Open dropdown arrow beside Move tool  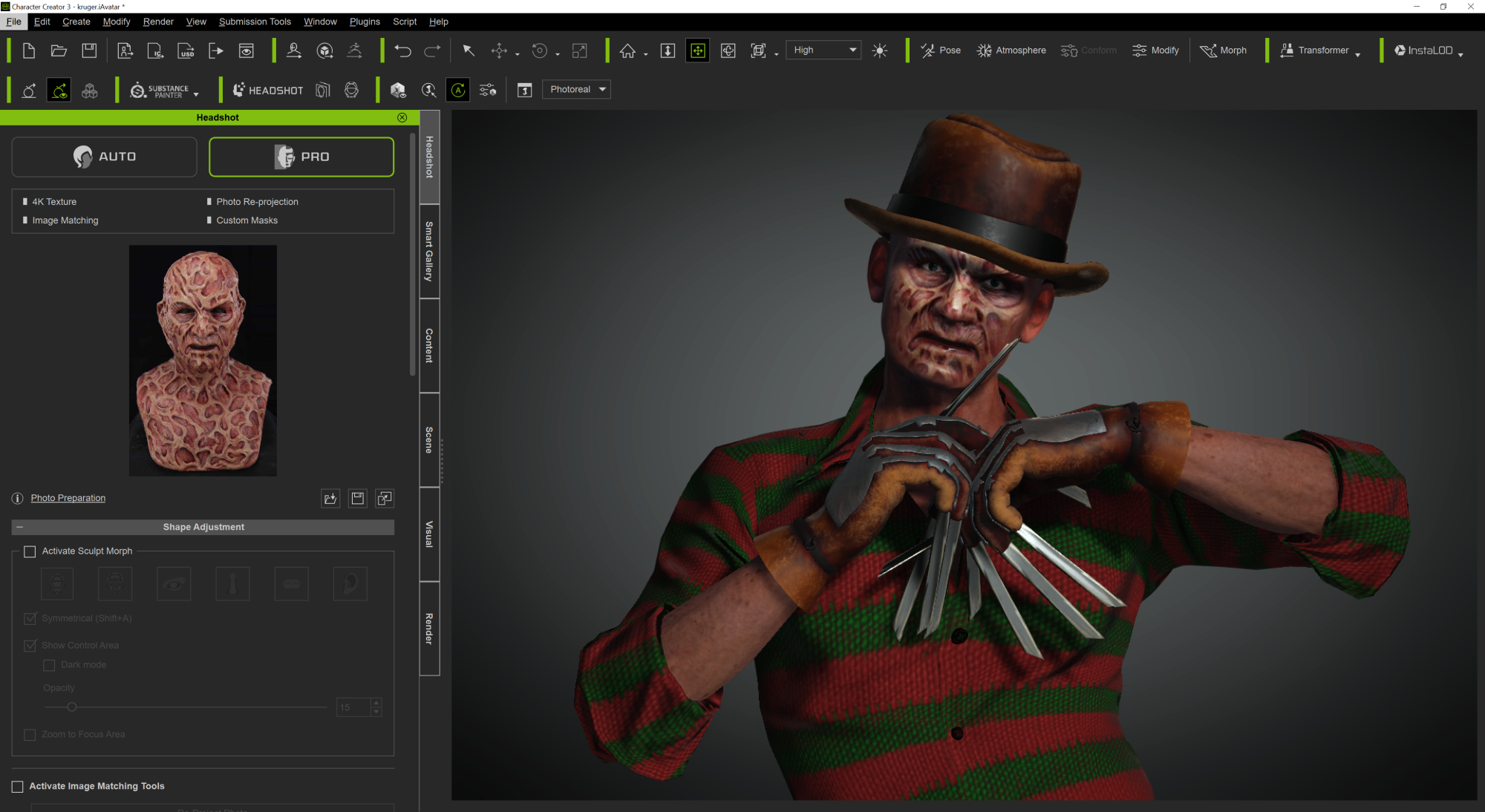pyautogui.click(x=517, y=53)
